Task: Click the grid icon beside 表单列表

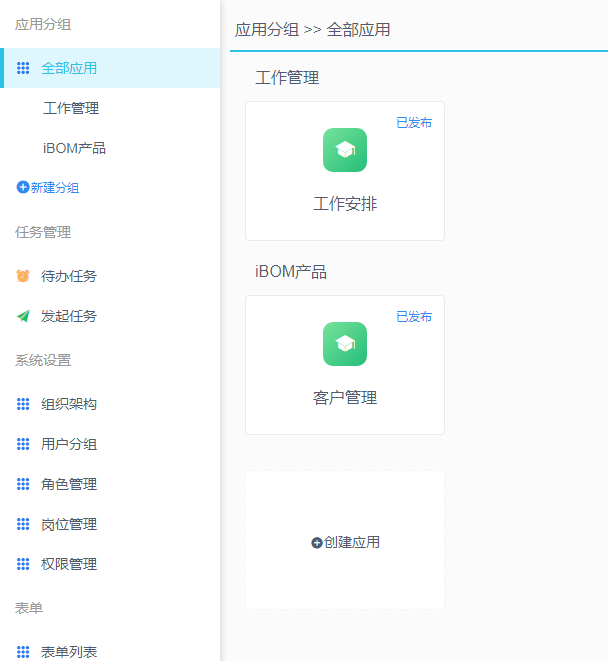Action: pyautogui.click(x=23, y=652)
